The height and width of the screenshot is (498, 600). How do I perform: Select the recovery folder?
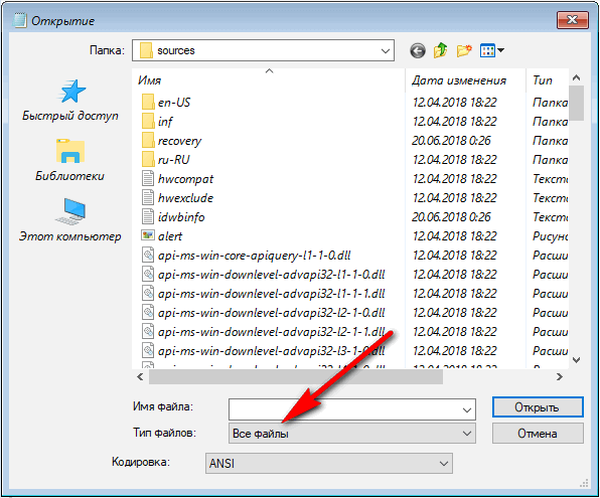[x=179, y=141]
